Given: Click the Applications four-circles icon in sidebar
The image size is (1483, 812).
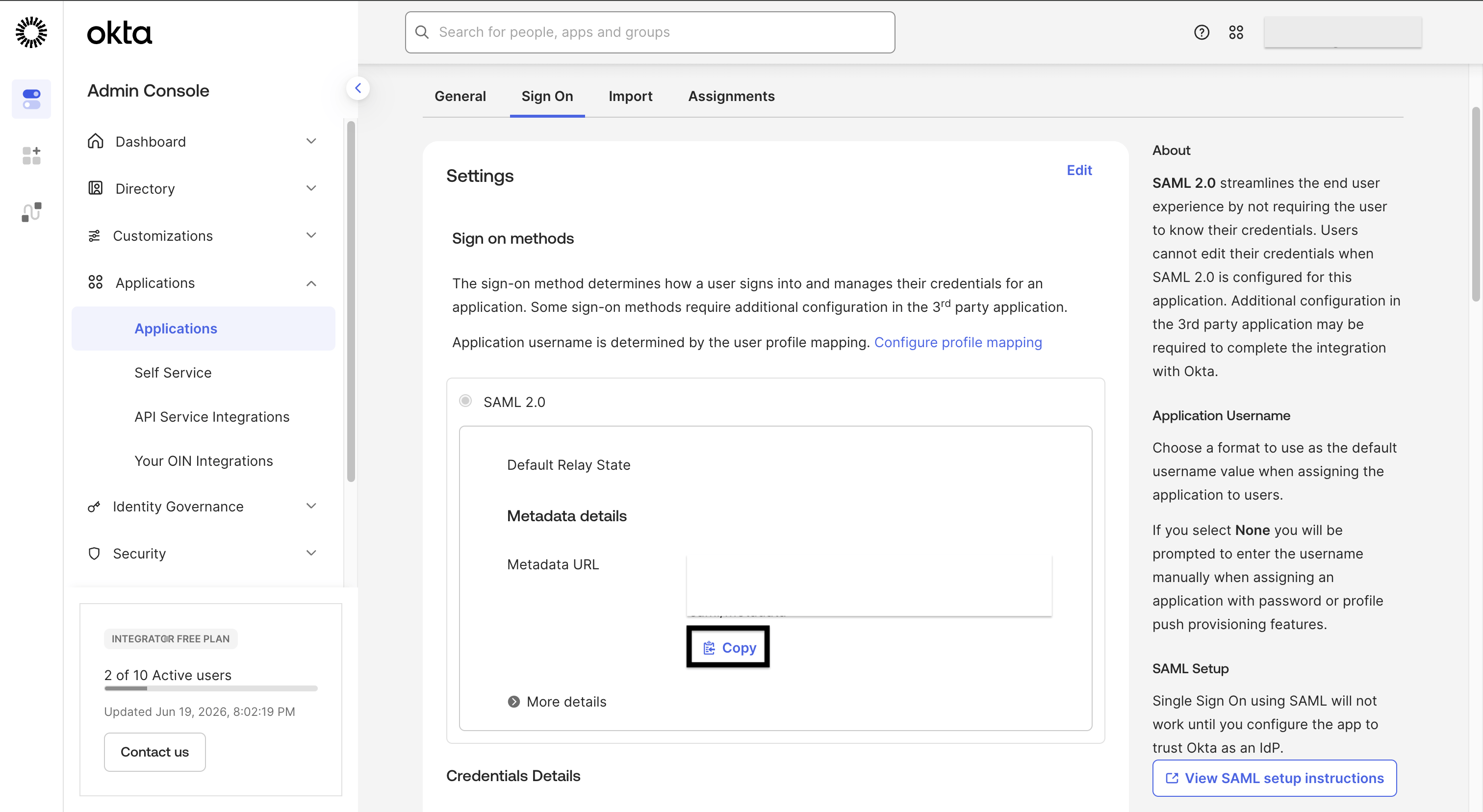Looking at the screenshot, I should (95, 282).
